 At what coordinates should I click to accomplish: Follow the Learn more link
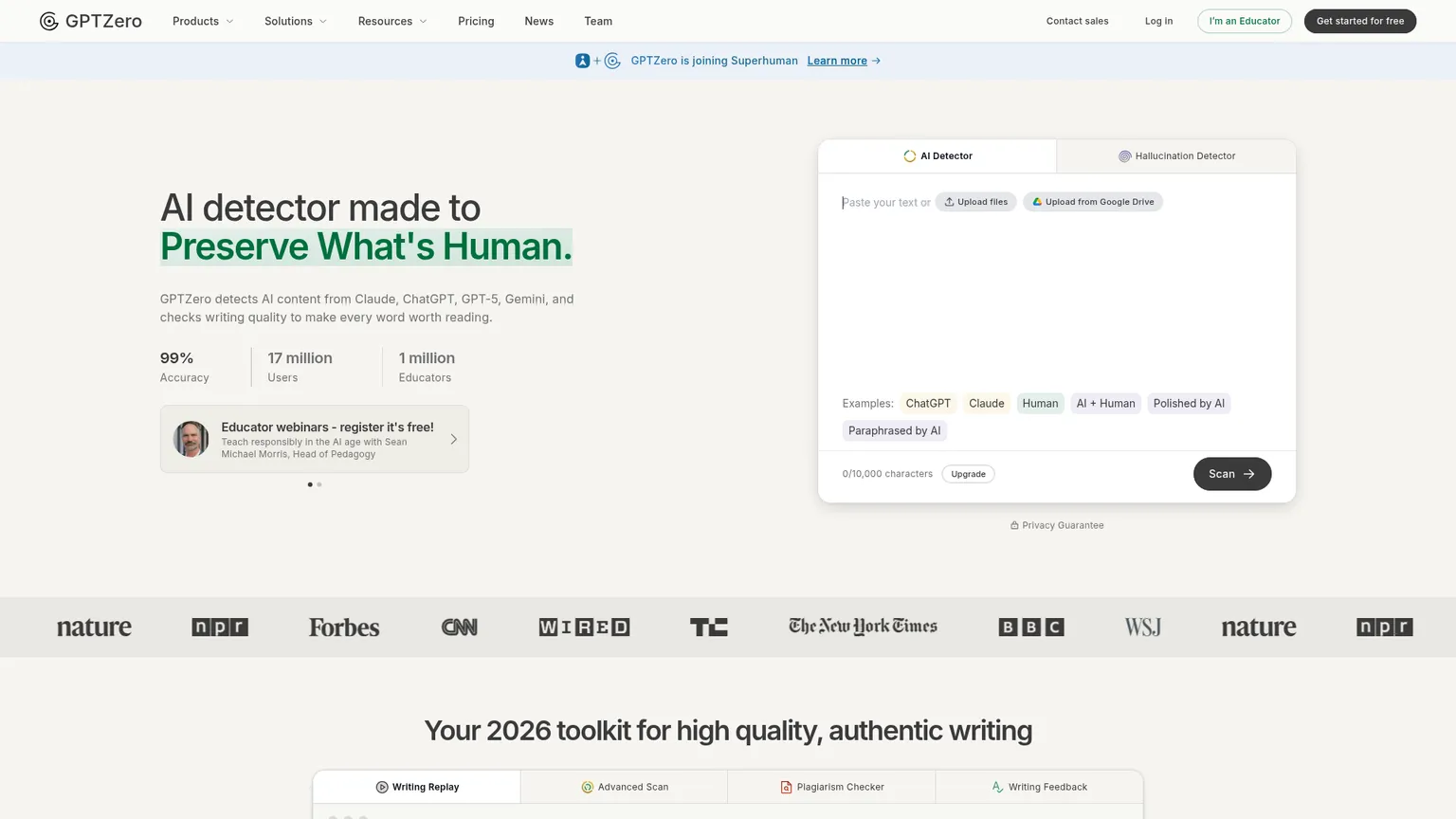click(837, 61)
